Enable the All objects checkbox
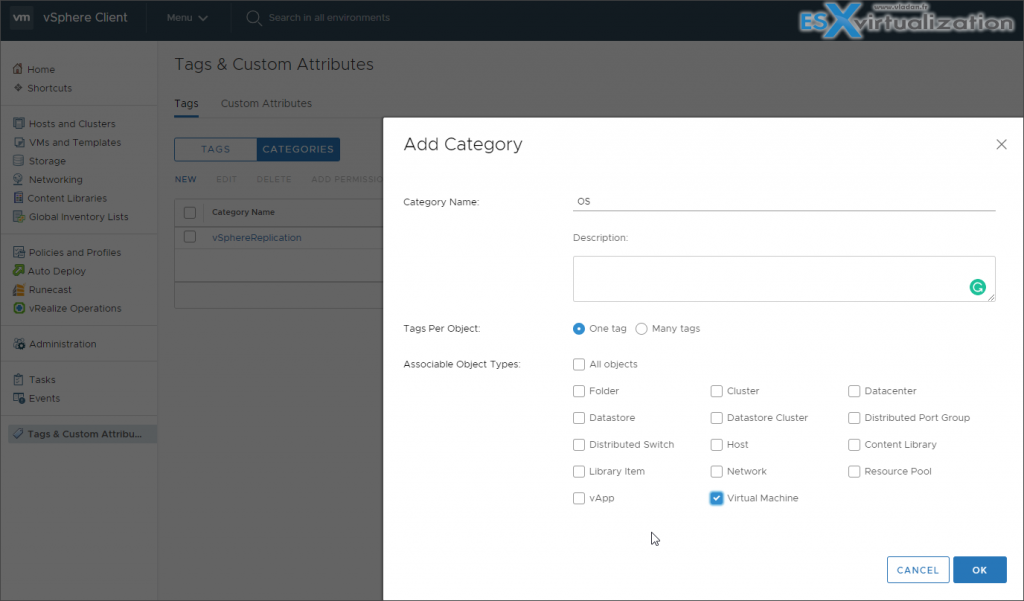This screenshot has height=601, width=1024. 578,364
